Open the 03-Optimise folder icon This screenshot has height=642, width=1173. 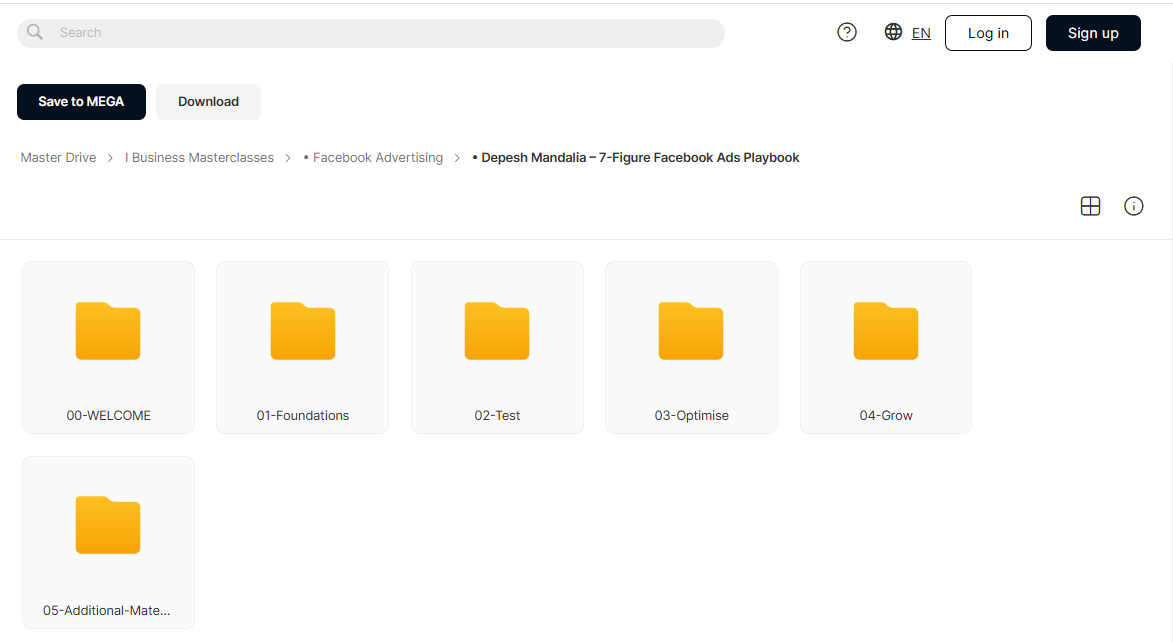(x=691, y=331)
